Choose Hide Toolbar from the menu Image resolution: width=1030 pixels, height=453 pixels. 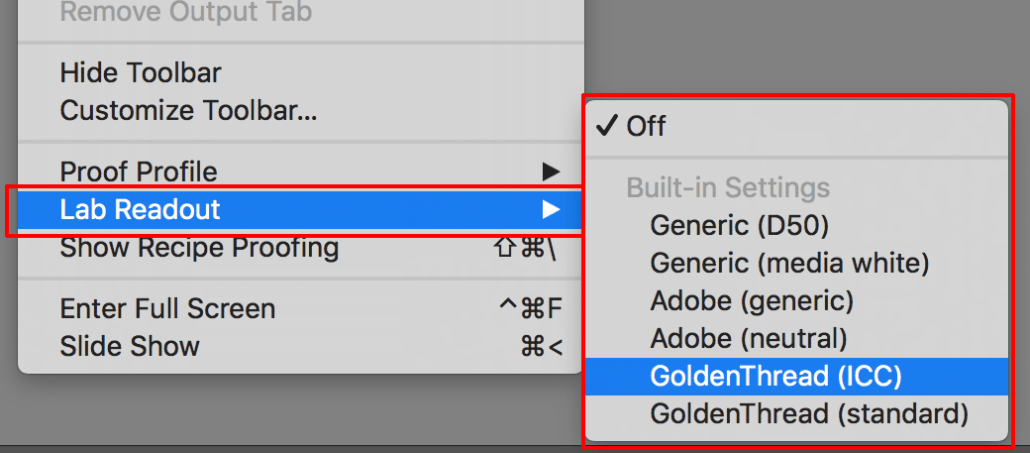pos(140,73)
